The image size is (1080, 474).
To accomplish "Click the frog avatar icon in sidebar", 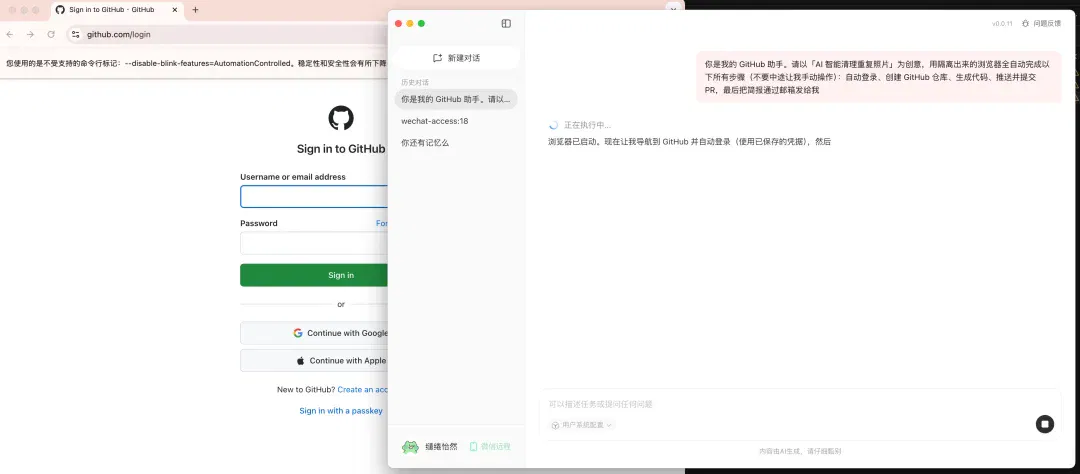I will coord(410,446).
